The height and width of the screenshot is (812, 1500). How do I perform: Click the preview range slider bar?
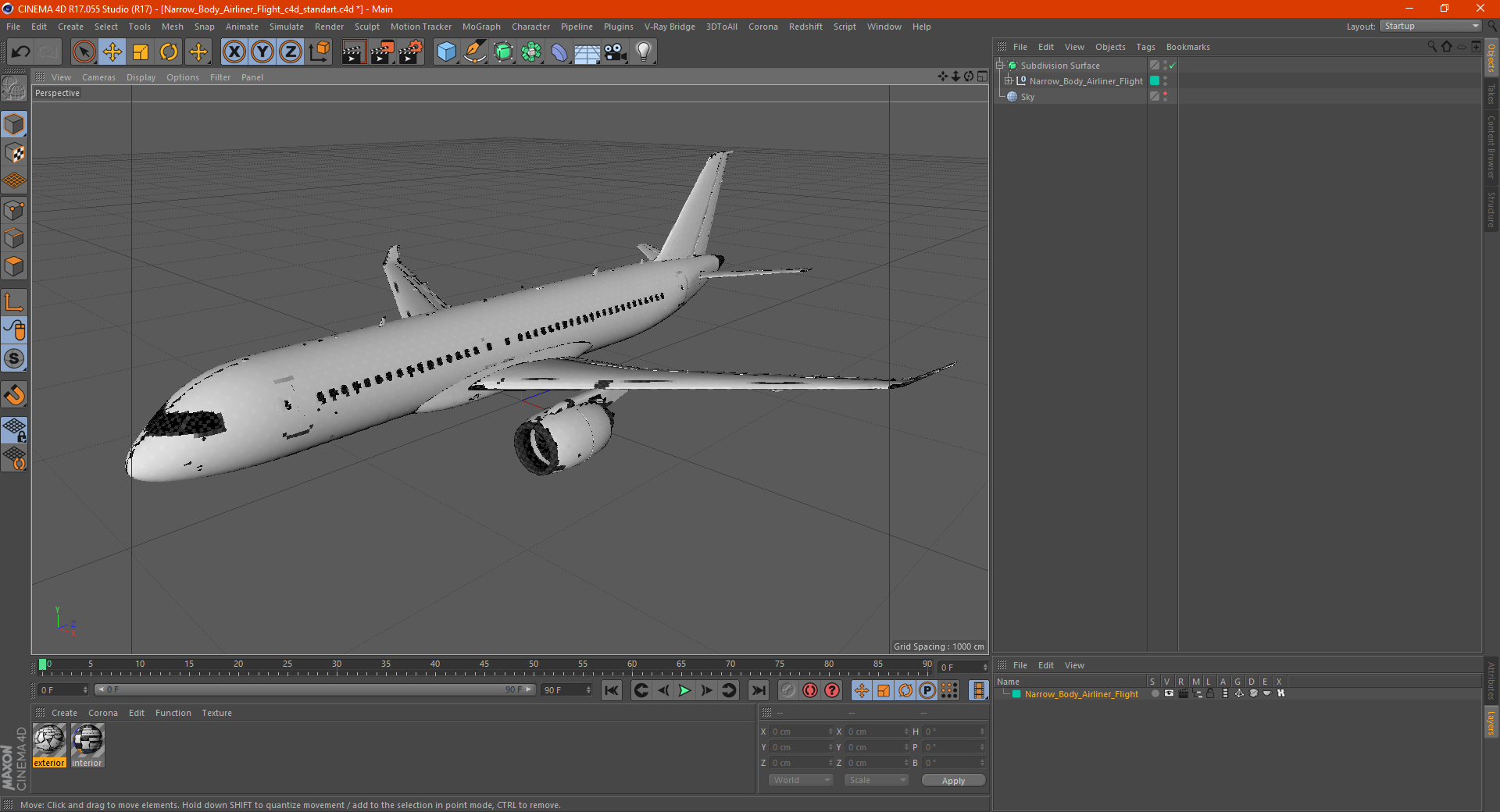pyautogui.click(x=315, y=689)
